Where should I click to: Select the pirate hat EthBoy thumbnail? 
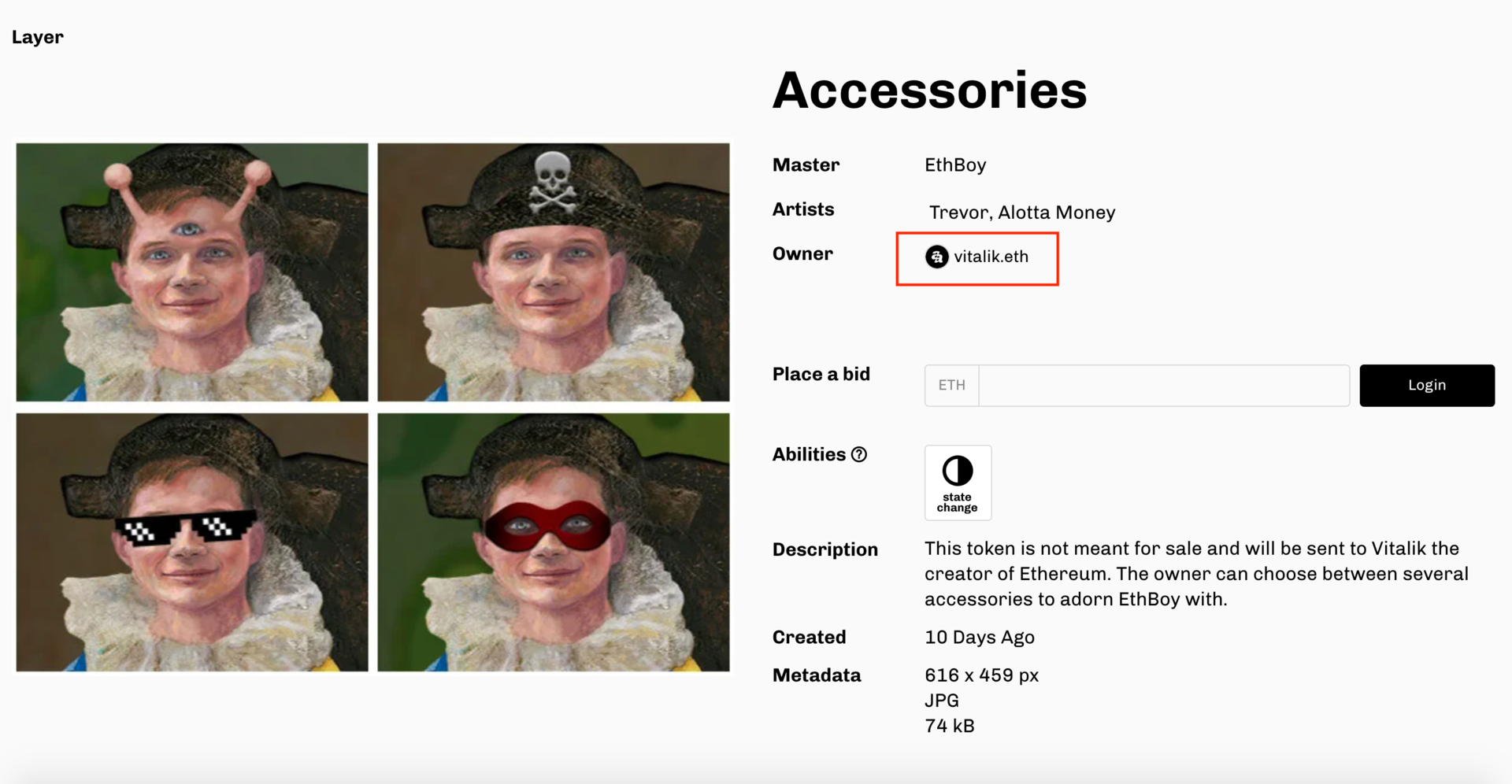[554, 272]
